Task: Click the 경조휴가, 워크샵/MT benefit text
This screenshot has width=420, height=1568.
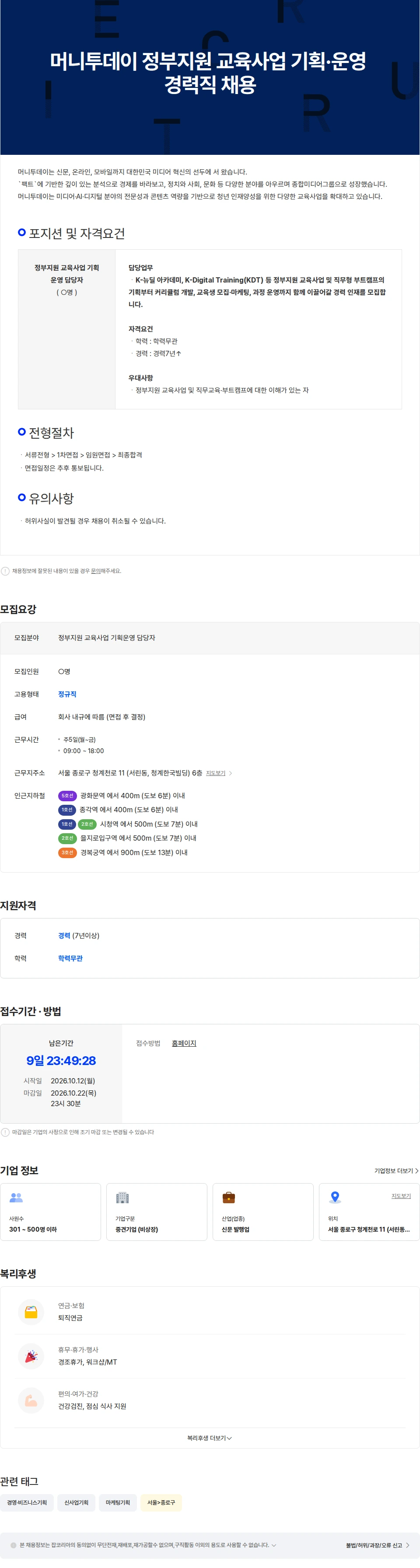Action: 87,1362
